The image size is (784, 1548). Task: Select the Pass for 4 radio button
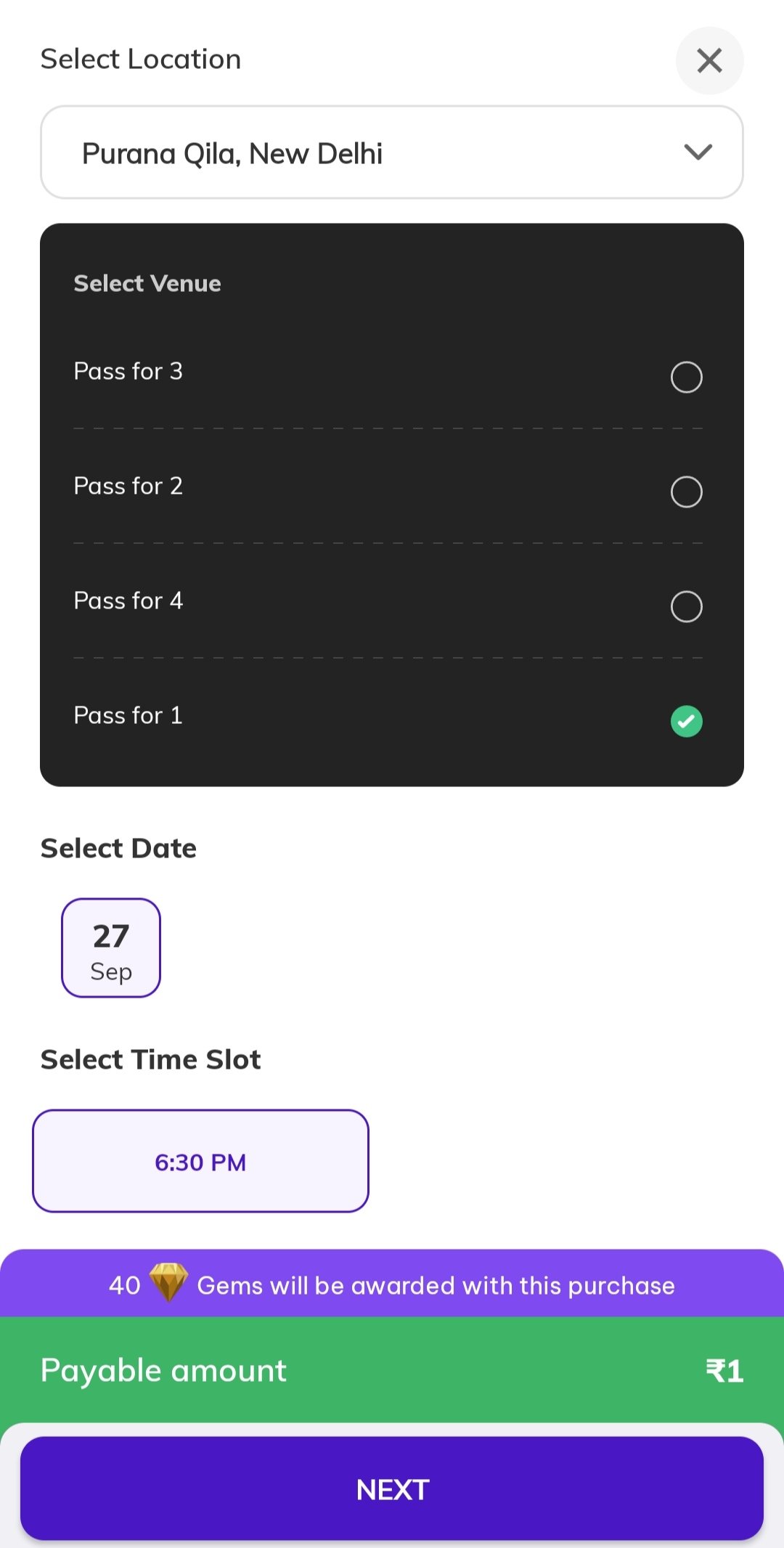(x=686, y=606)
